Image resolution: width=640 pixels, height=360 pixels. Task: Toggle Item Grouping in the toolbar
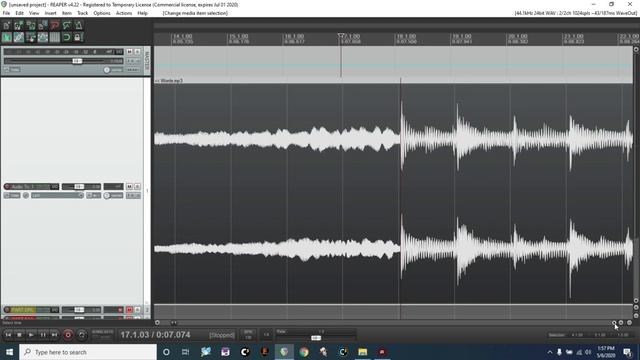(x=19, y=38)
